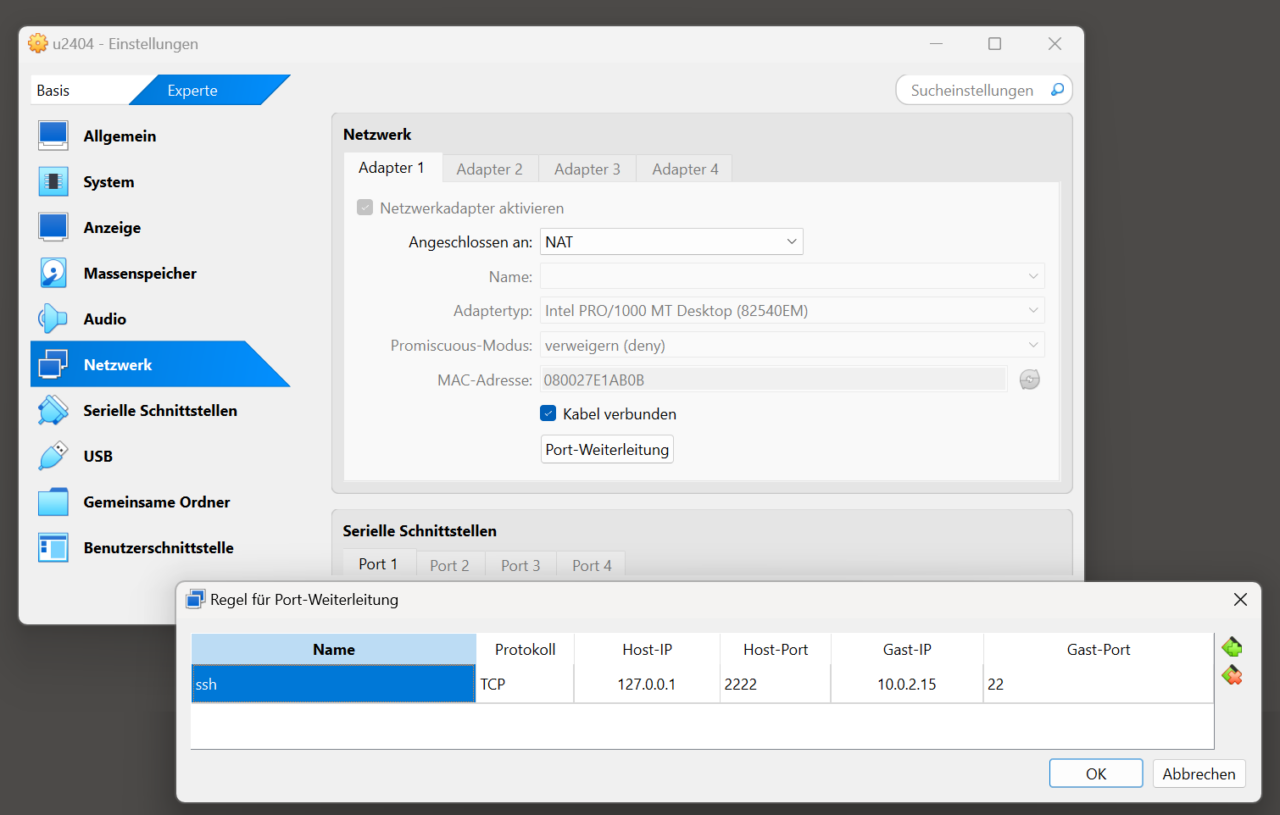Image resolution: width=1280 pixels, height=815 pixels.
Task: Expand the Angeschlossen an NAT dropdown
Action: click(671, 242)
